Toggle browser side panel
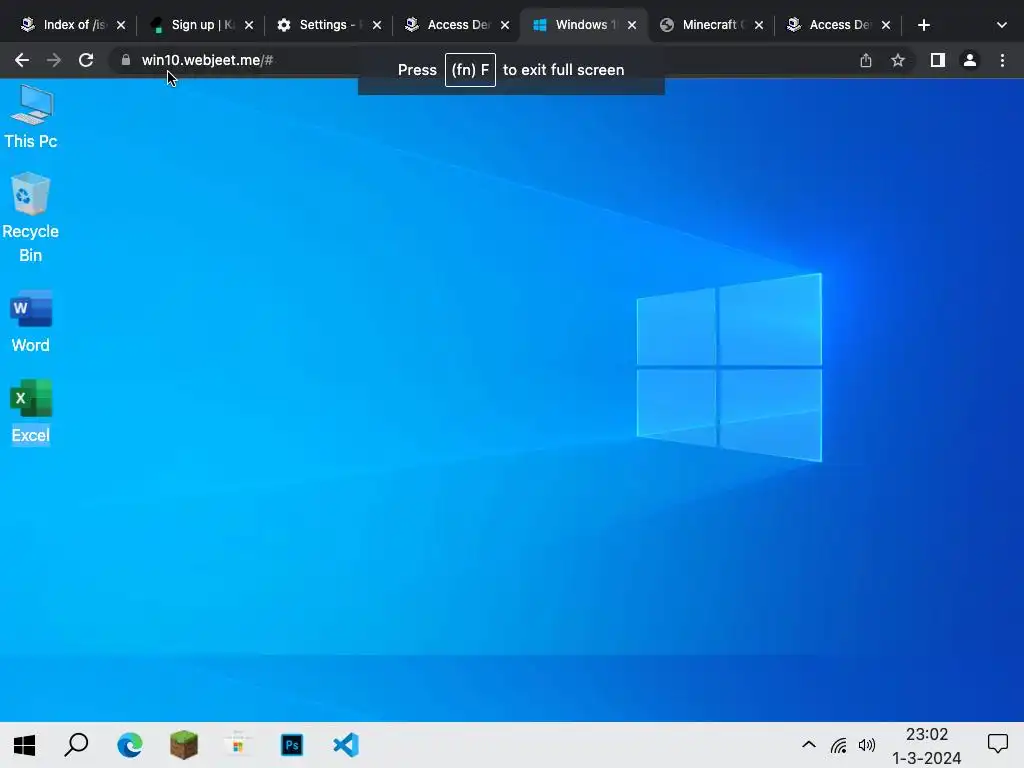This screenshot has height=768, width=1024. pyautogui.click(x=938, y=60)
